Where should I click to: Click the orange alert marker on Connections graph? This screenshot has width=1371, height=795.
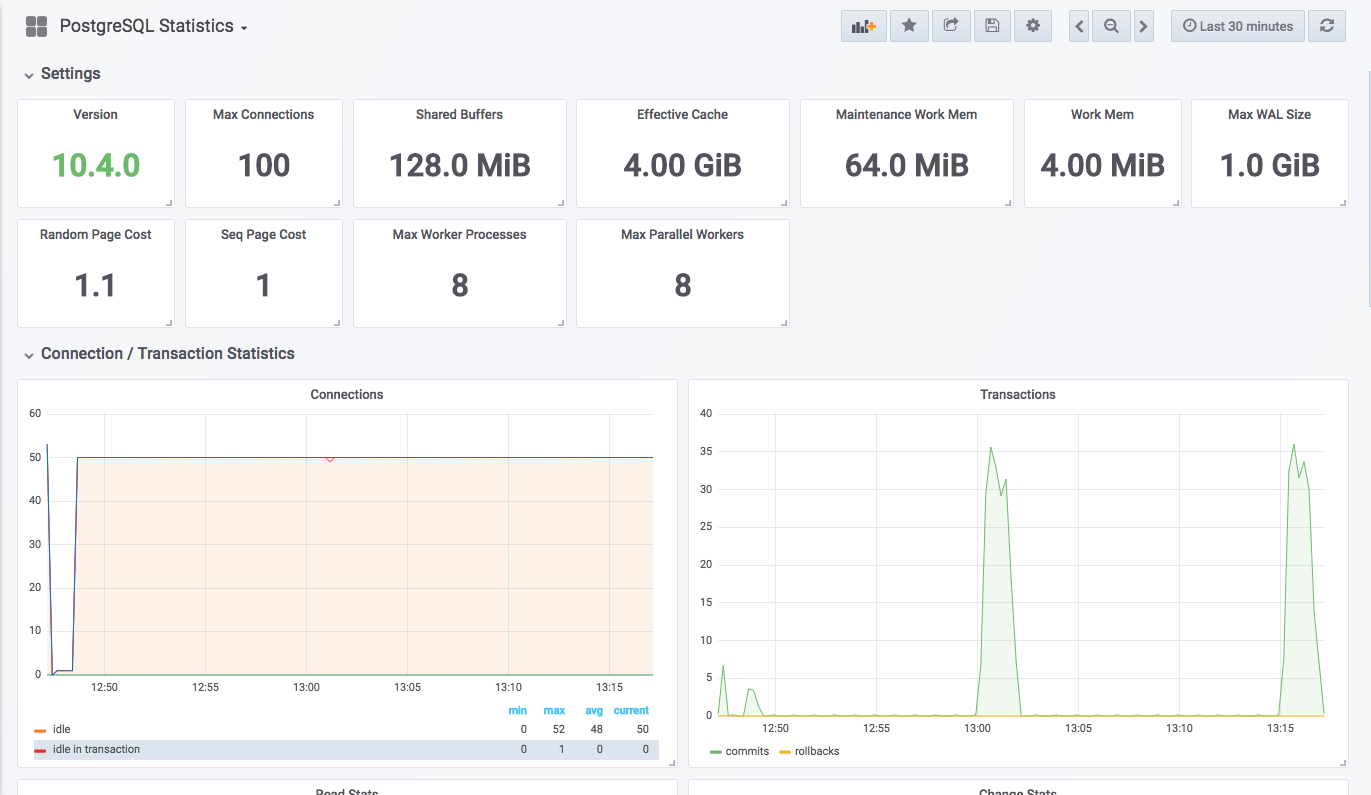(x=329, y=460)
